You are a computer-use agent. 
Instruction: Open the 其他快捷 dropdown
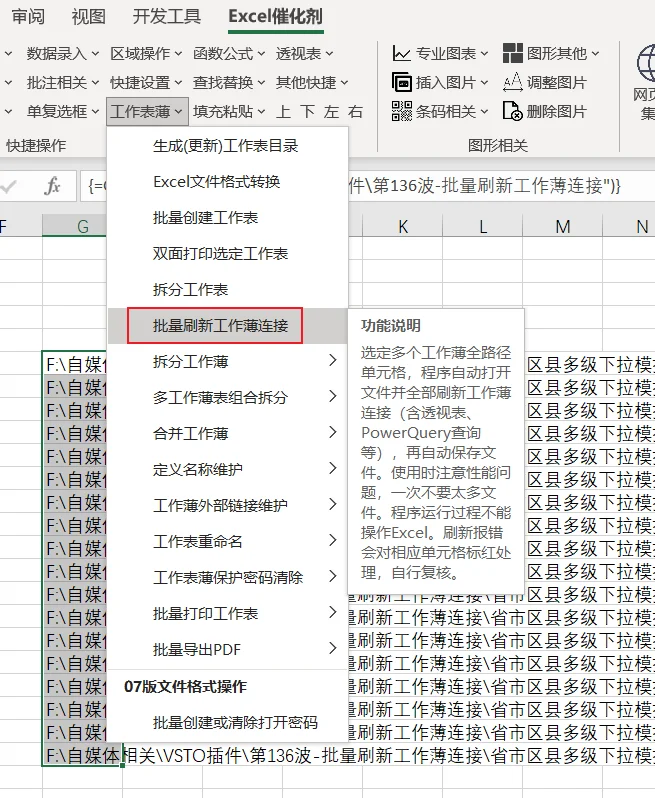[312, 82]
